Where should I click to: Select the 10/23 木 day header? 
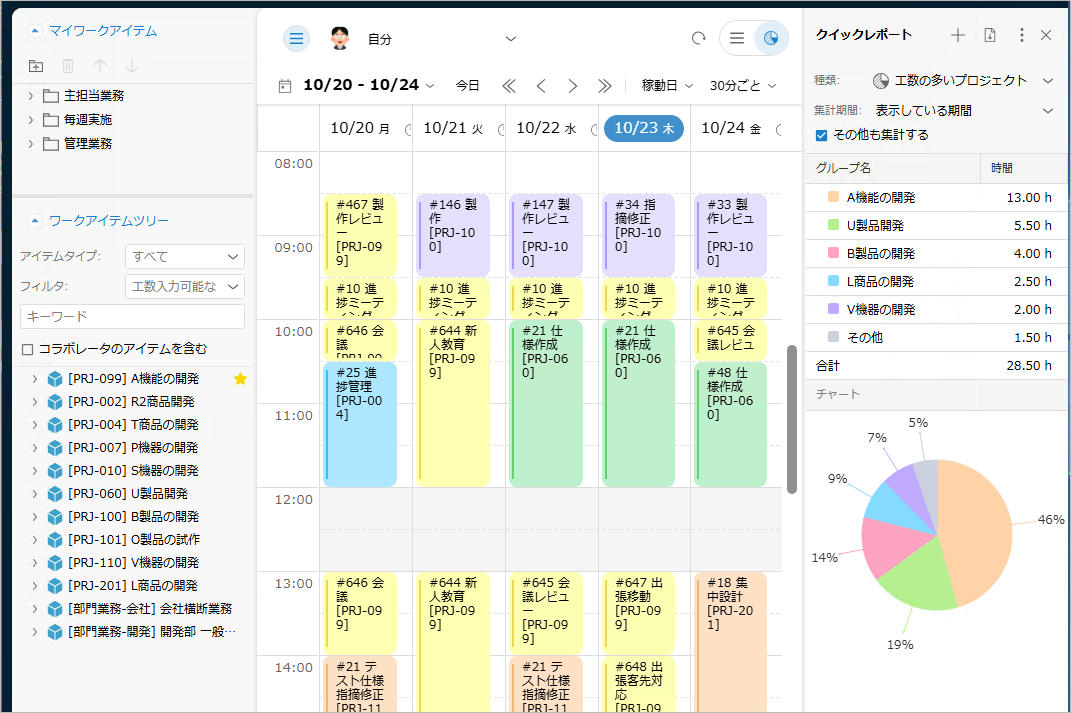[644, 128]
